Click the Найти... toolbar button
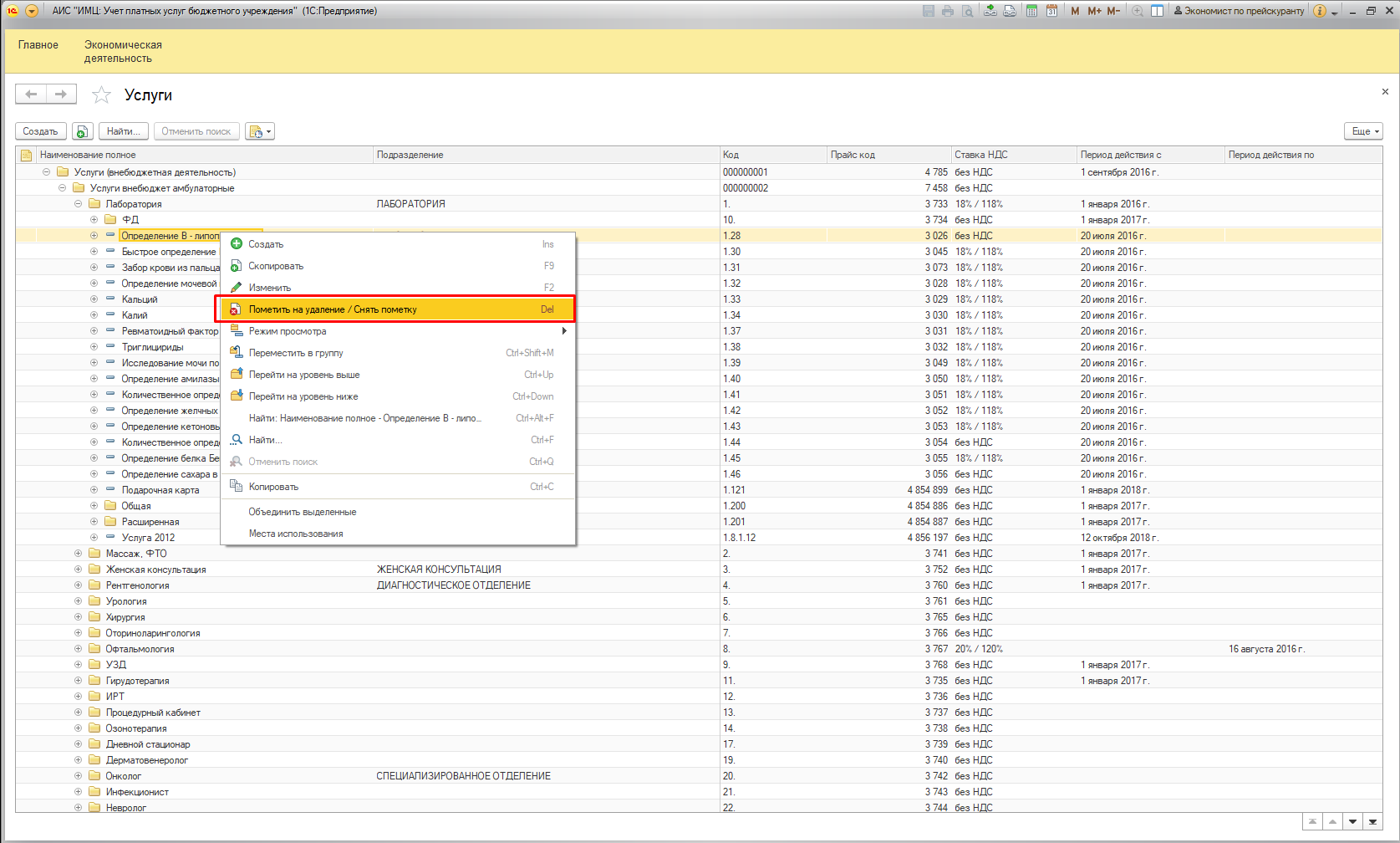This screenshot has width=1400, height=843. click(124, 131)
